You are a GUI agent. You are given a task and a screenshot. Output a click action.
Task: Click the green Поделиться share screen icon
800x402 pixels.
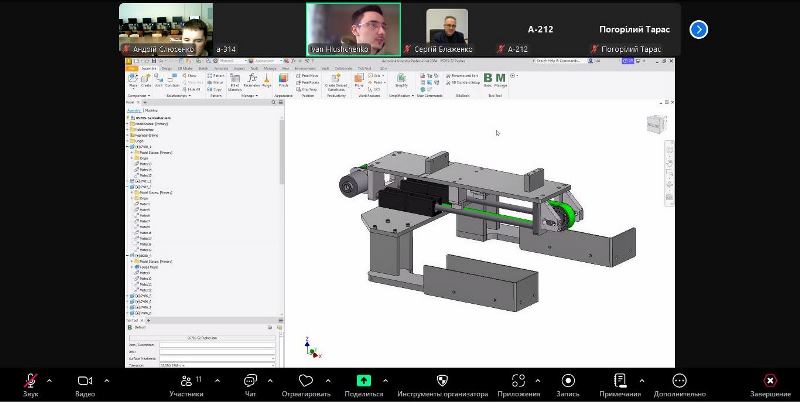coord(364,381)
